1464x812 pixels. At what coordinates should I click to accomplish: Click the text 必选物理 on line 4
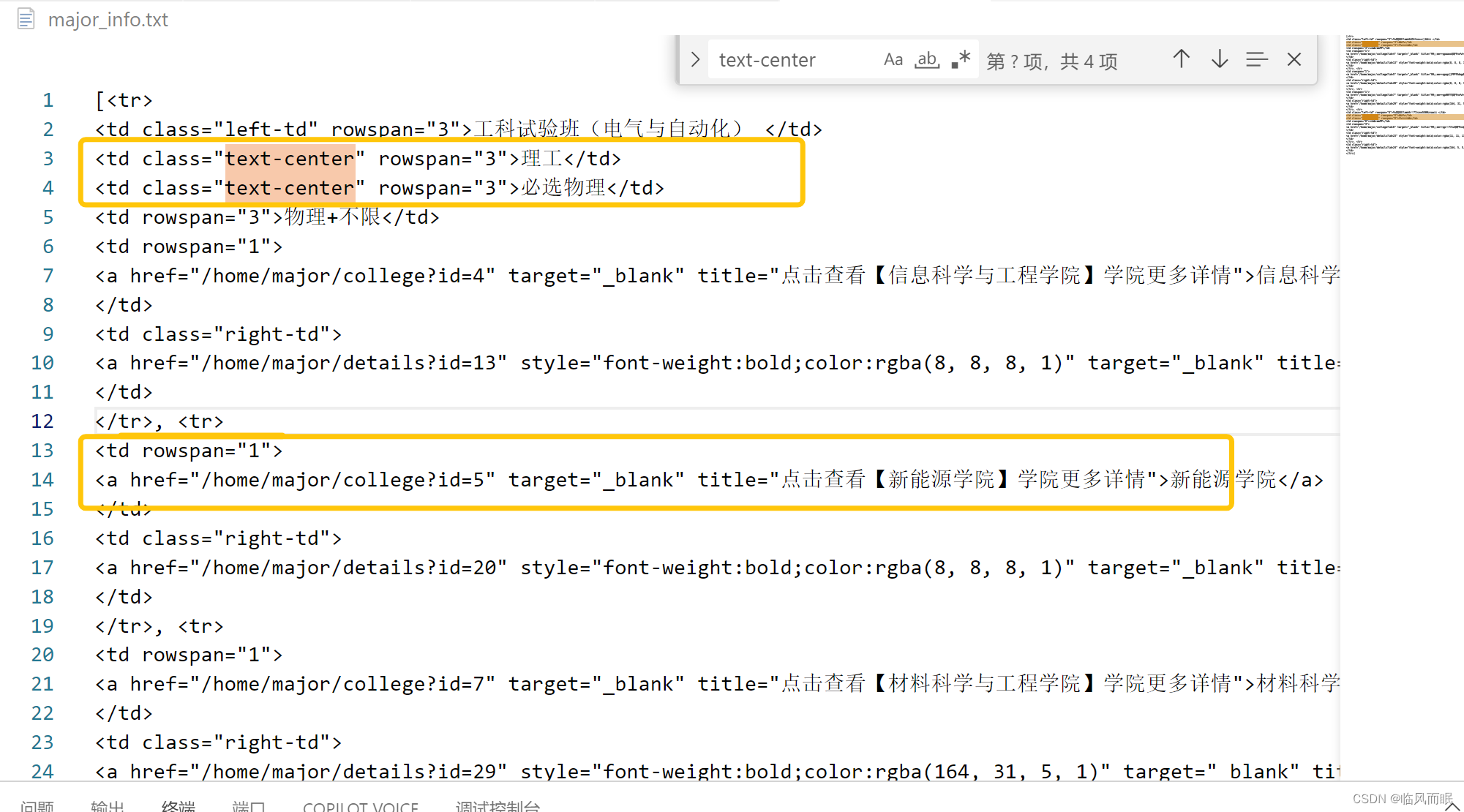click(x=563, y=188)
